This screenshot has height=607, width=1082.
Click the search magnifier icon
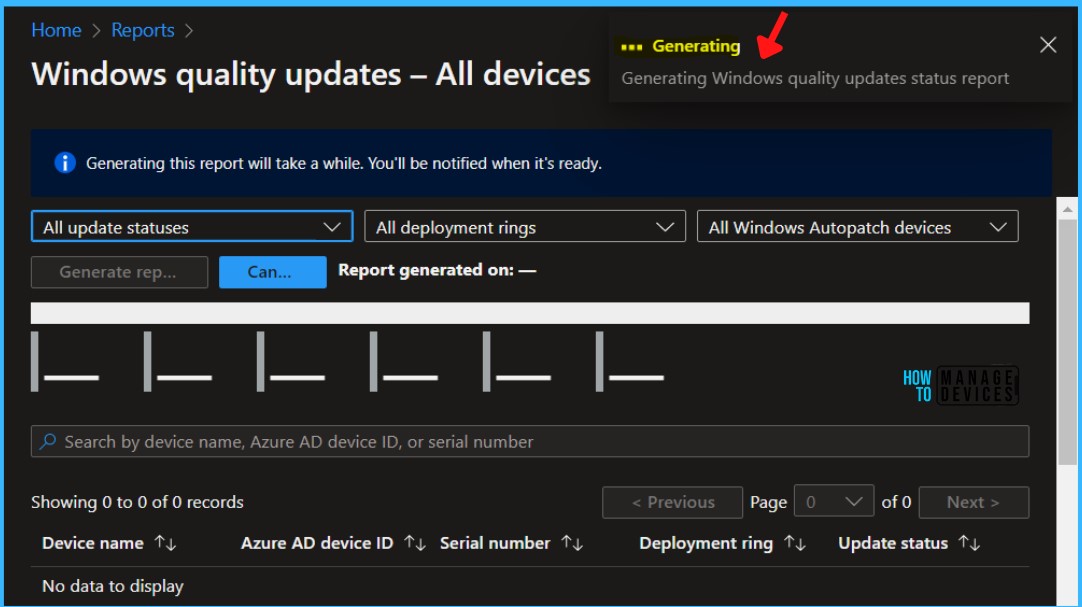(x=48, y=441)
